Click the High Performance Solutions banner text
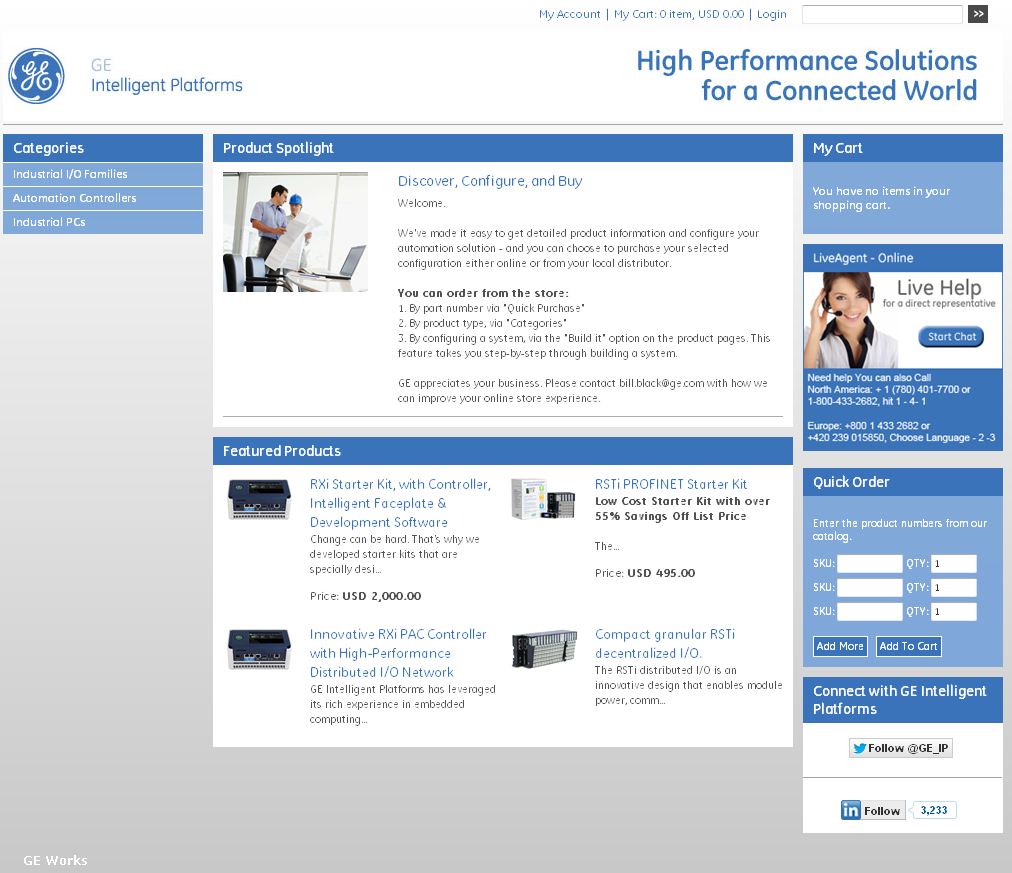Viewport: 1012px width, 873px height. 807,75
